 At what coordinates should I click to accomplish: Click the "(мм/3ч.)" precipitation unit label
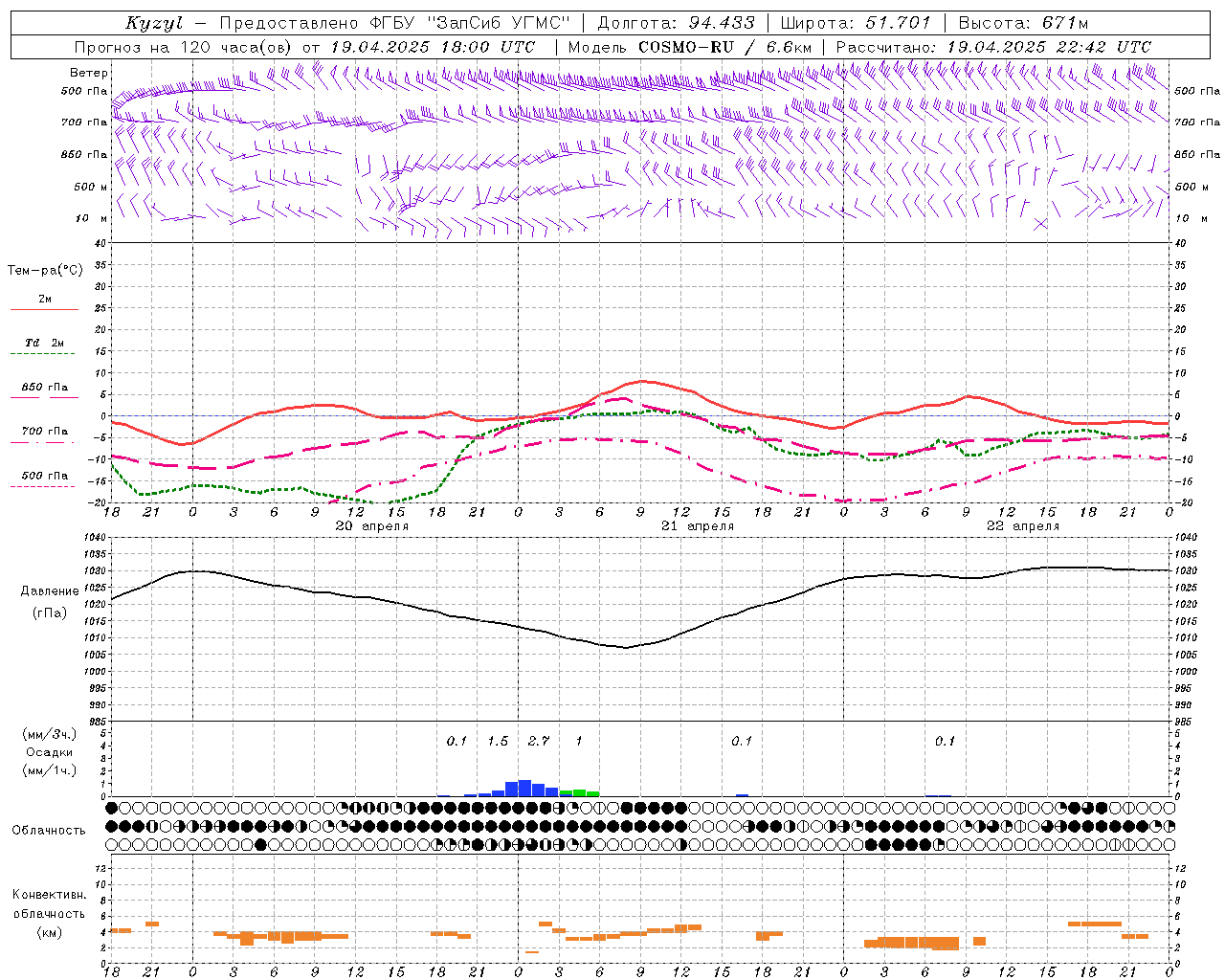50,734
